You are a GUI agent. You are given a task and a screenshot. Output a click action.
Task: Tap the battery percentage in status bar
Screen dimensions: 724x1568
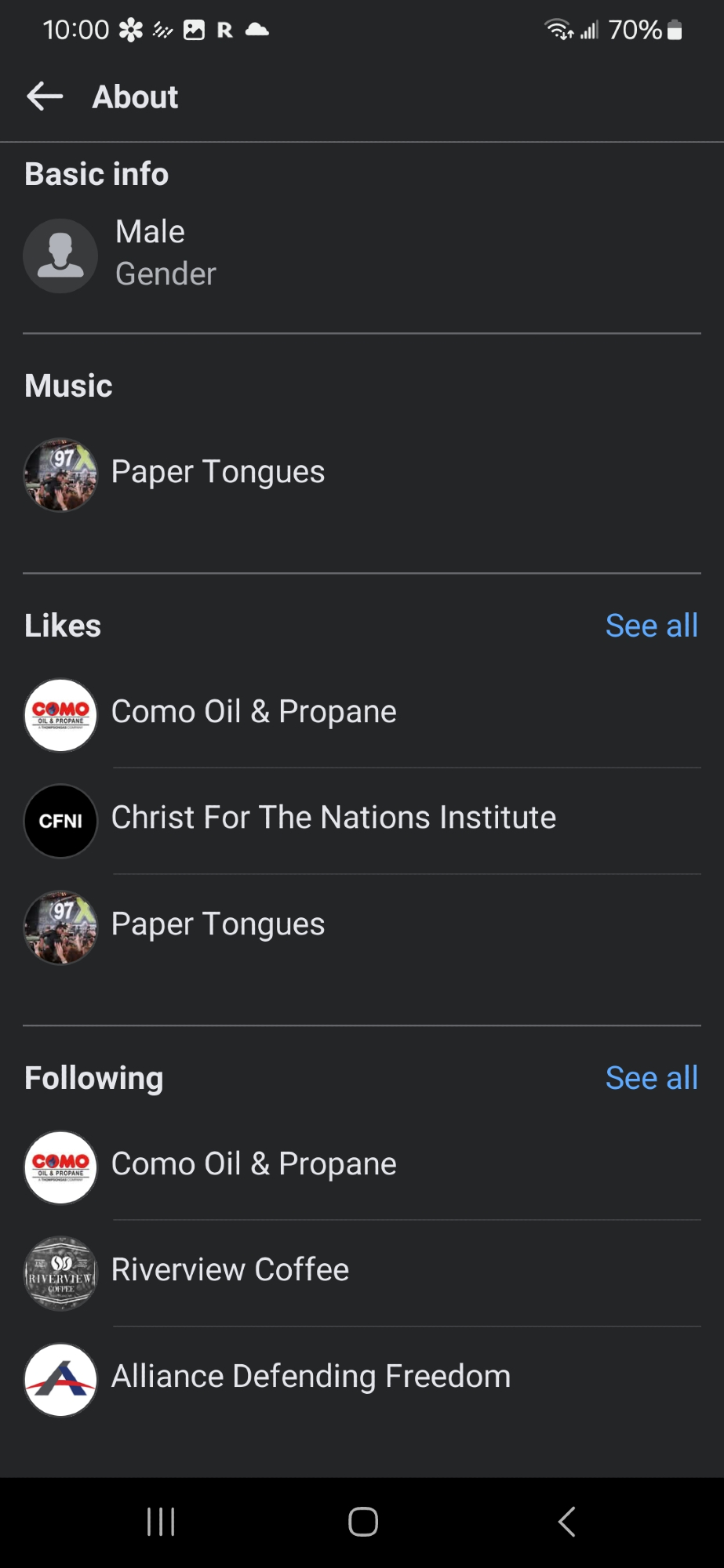point(635,30)
